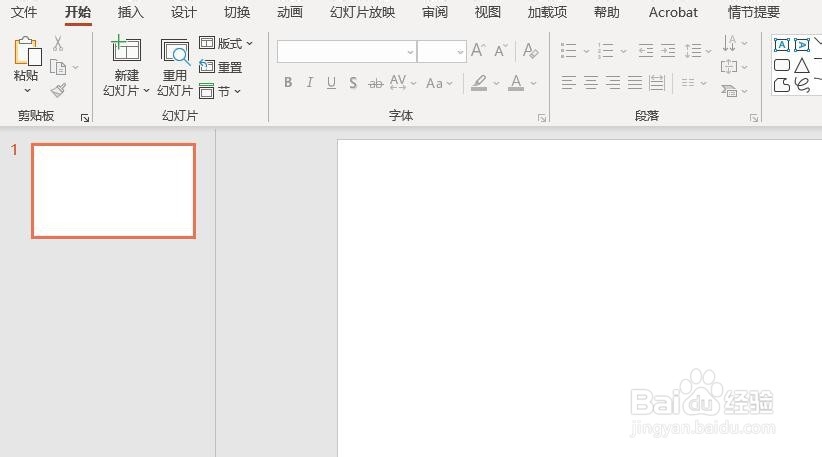Center align text
This screenshot has width=822, height=457.
coord(591,82)
